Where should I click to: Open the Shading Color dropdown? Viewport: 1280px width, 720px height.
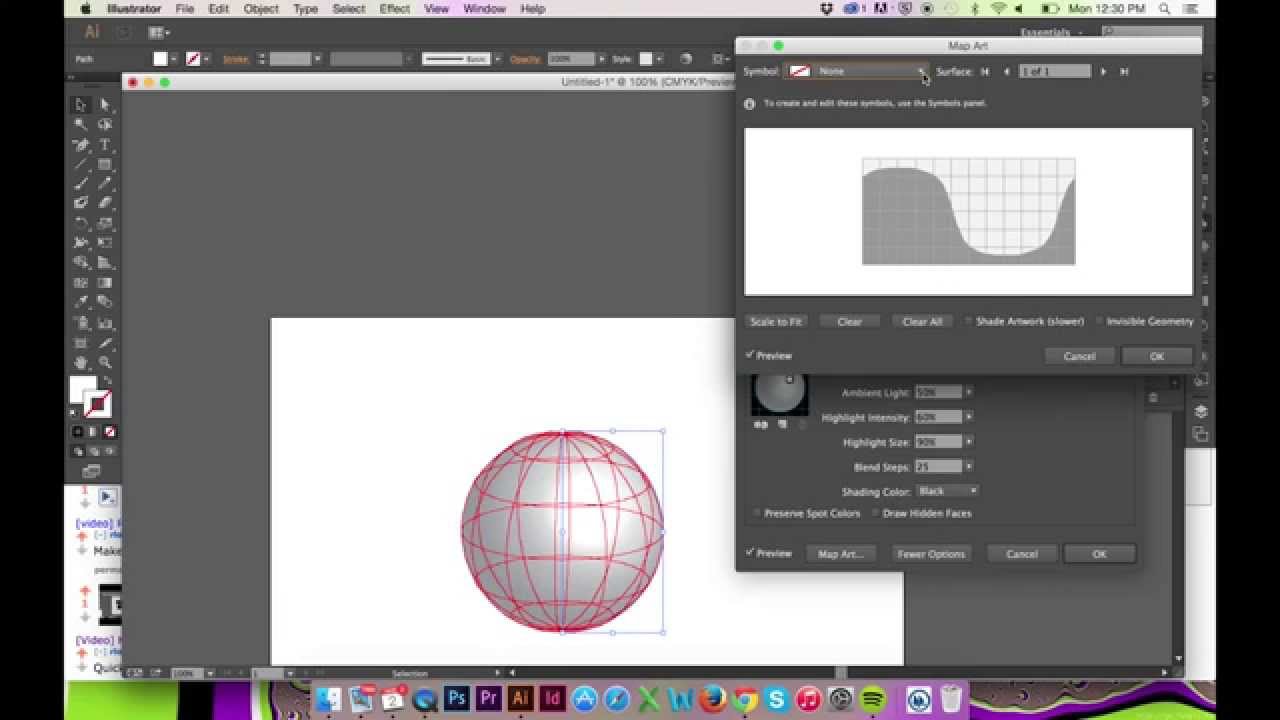(x=947, y=491)
